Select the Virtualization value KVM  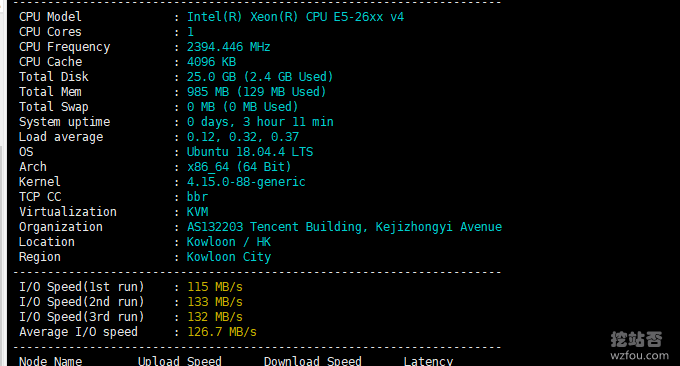pos(197,212)
